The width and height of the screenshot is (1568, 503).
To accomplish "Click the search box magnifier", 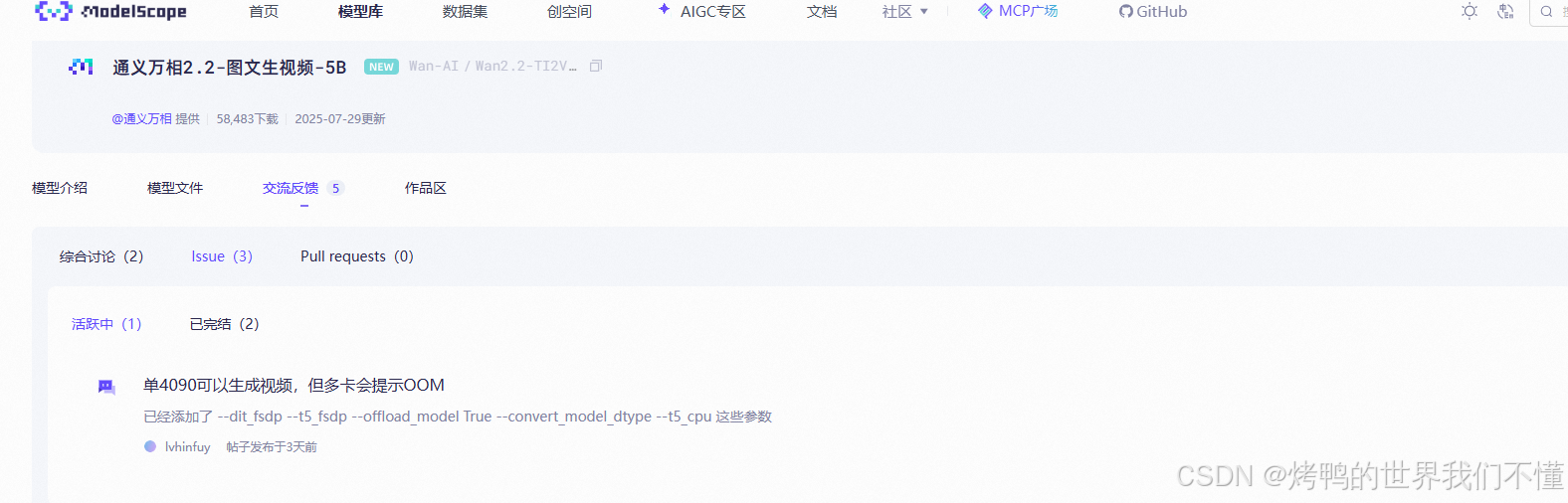I will (1546, 12).
